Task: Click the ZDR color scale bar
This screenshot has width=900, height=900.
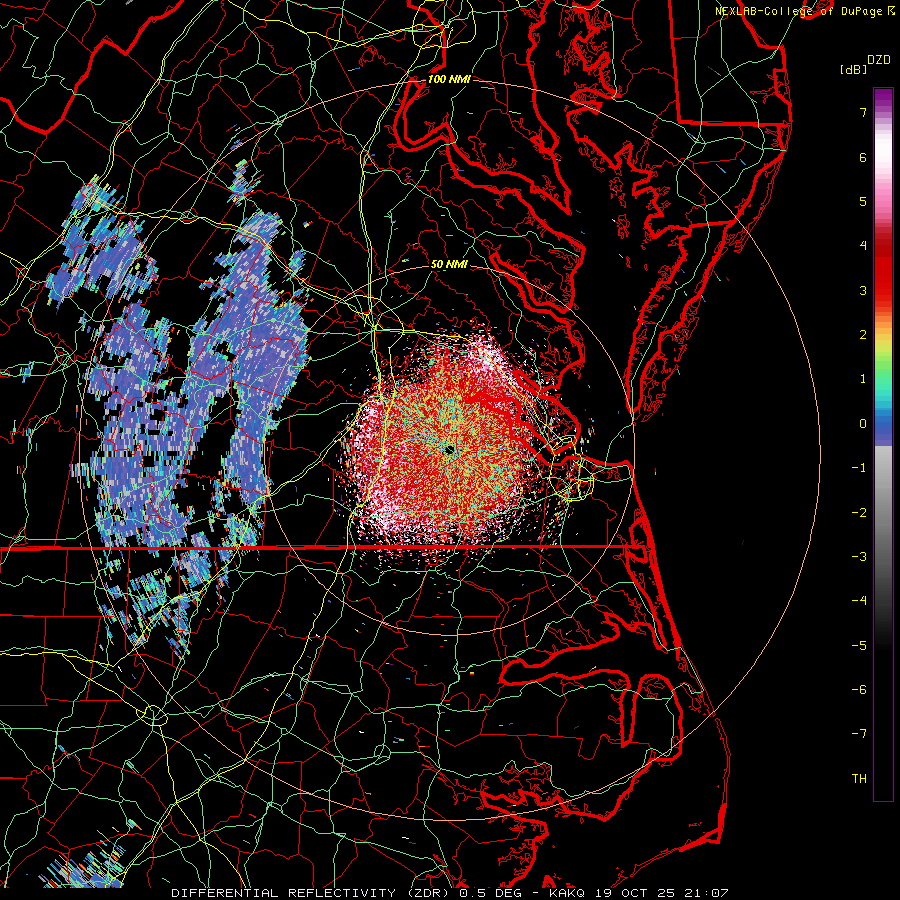Action: (x=883, y=444)
